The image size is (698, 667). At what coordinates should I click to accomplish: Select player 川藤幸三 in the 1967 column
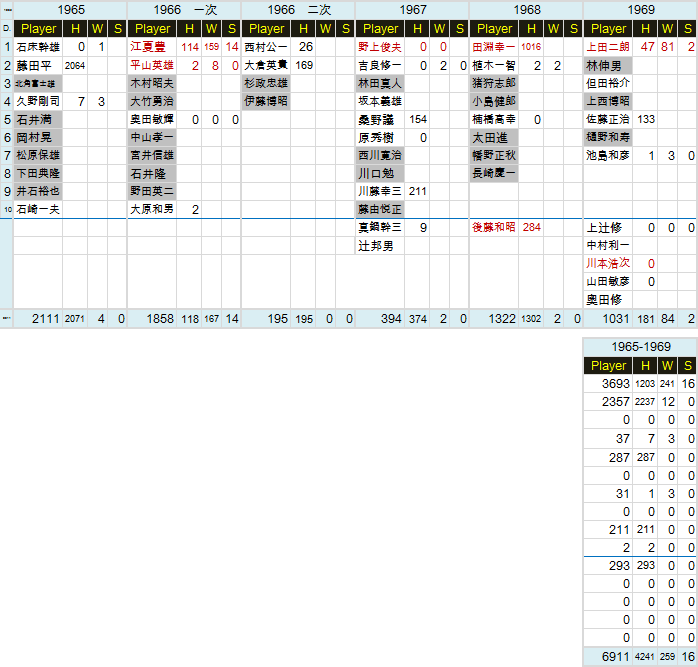[x=380, y=191]
